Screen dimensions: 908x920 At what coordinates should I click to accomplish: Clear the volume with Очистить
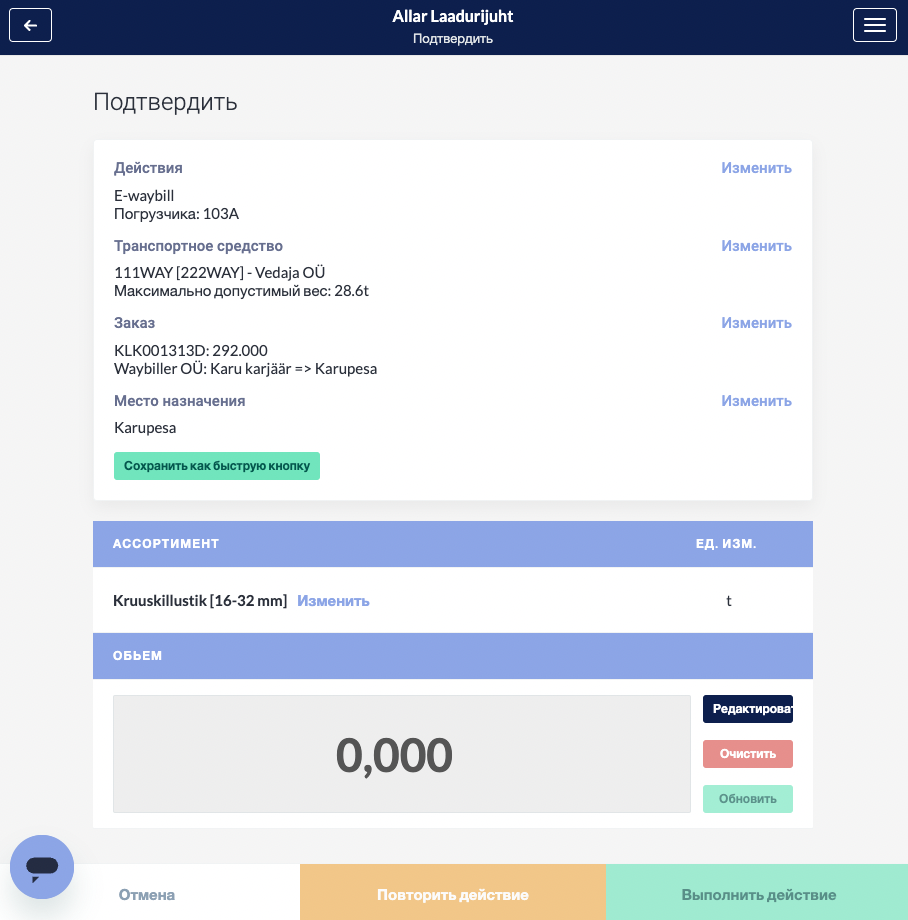point(748,754)
